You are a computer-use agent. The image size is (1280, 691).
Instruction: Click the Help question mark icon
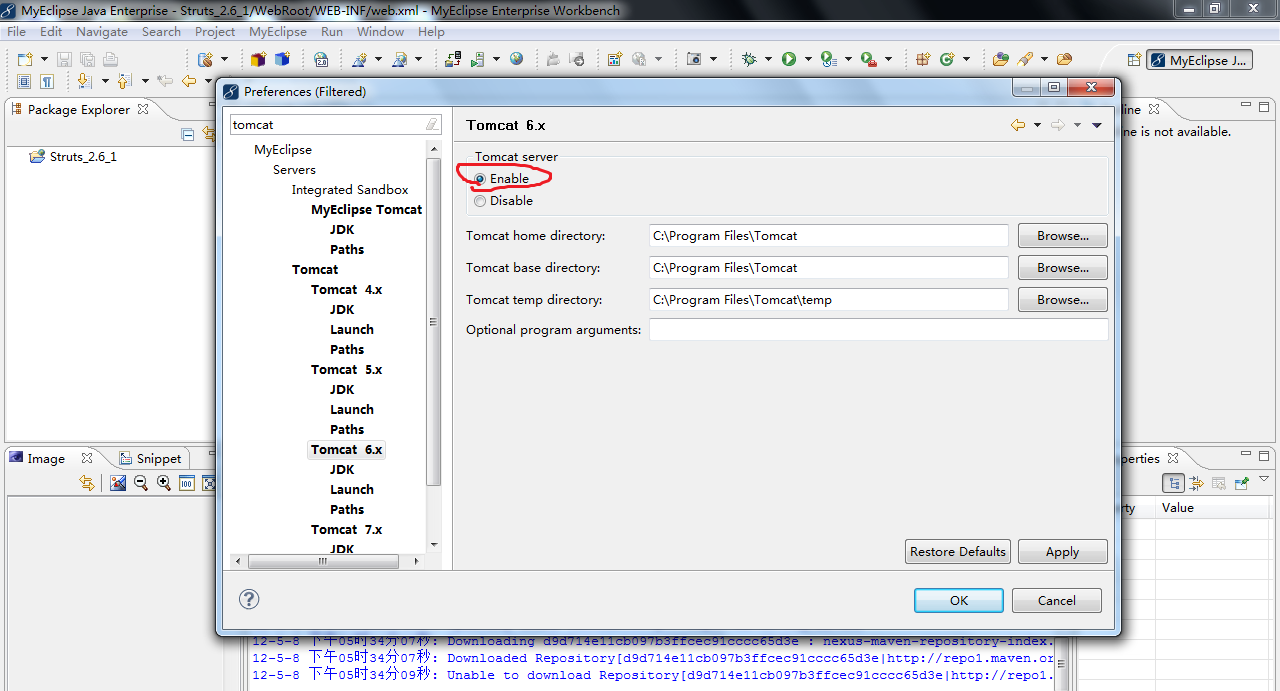tap(250, 599)
